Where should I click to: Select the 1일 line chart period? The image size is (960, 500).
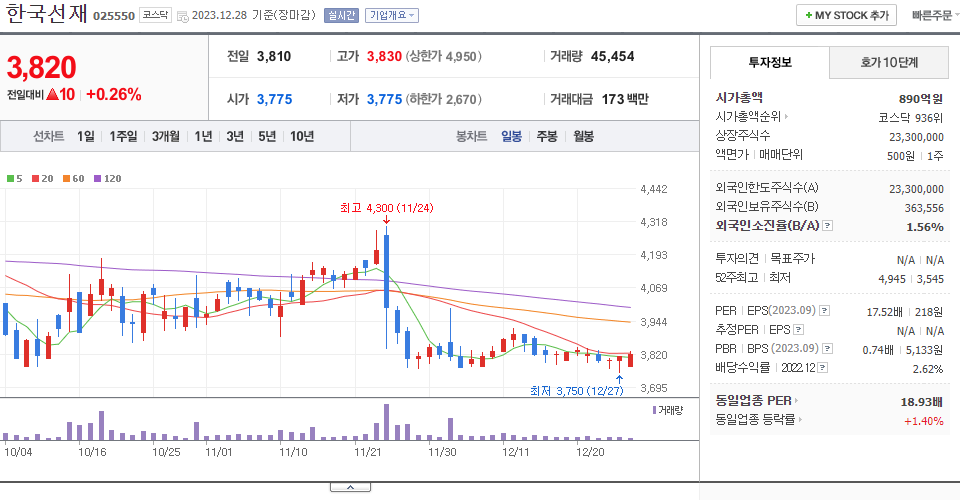point(86,136)
